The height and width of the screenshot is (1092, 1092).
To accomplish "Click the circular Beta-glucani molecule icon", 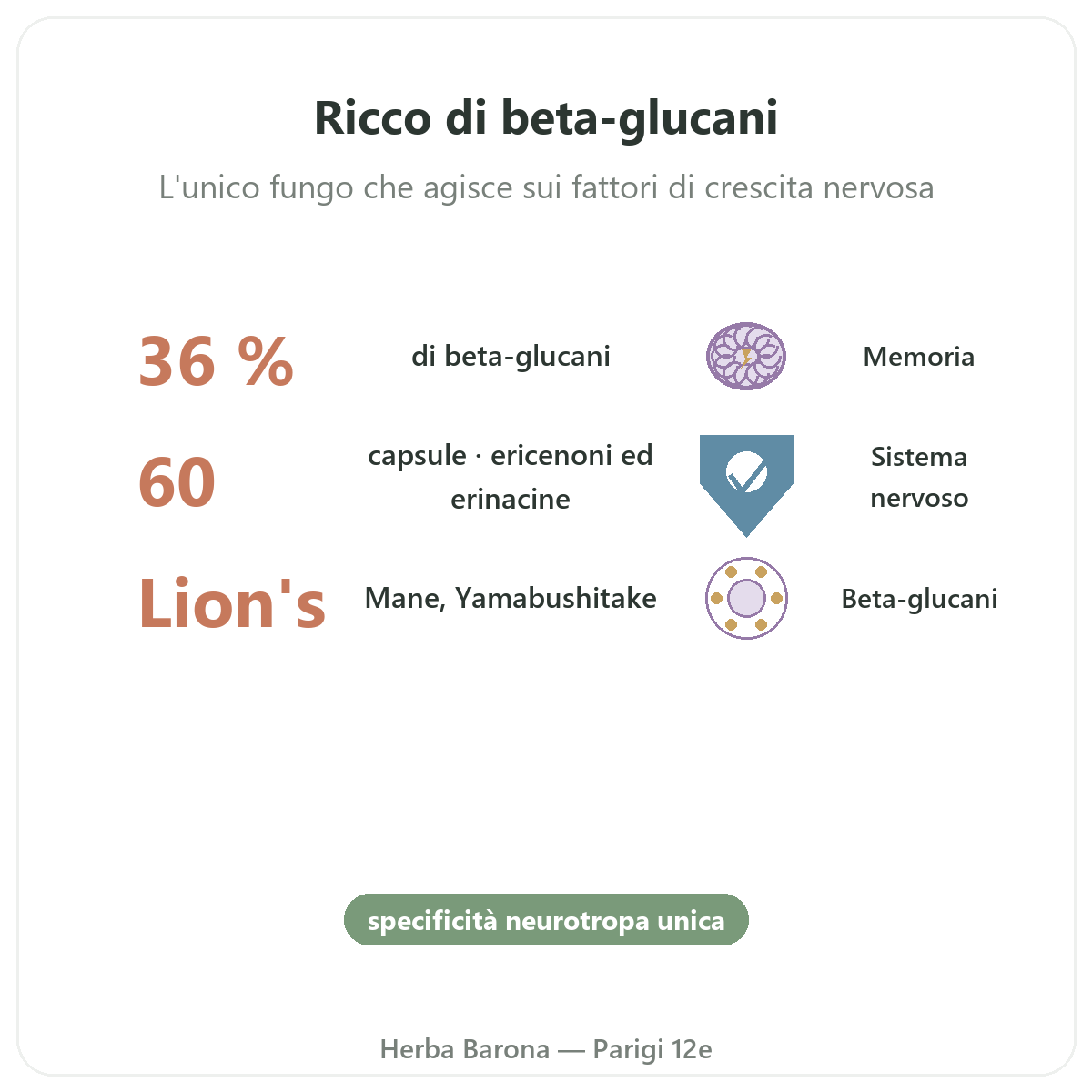I will click(x=746, y=599).
